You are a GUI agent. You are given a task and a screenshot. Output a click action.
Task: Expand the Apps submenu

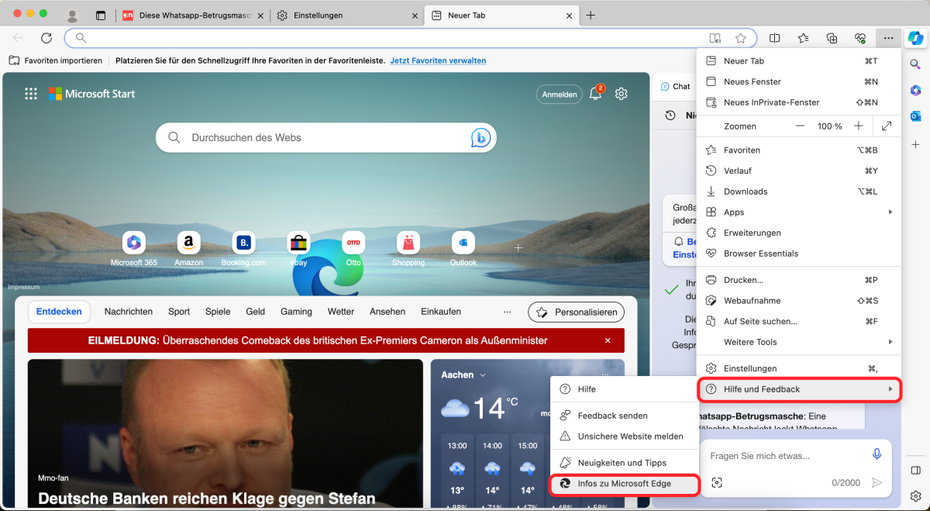pos(798,212)
